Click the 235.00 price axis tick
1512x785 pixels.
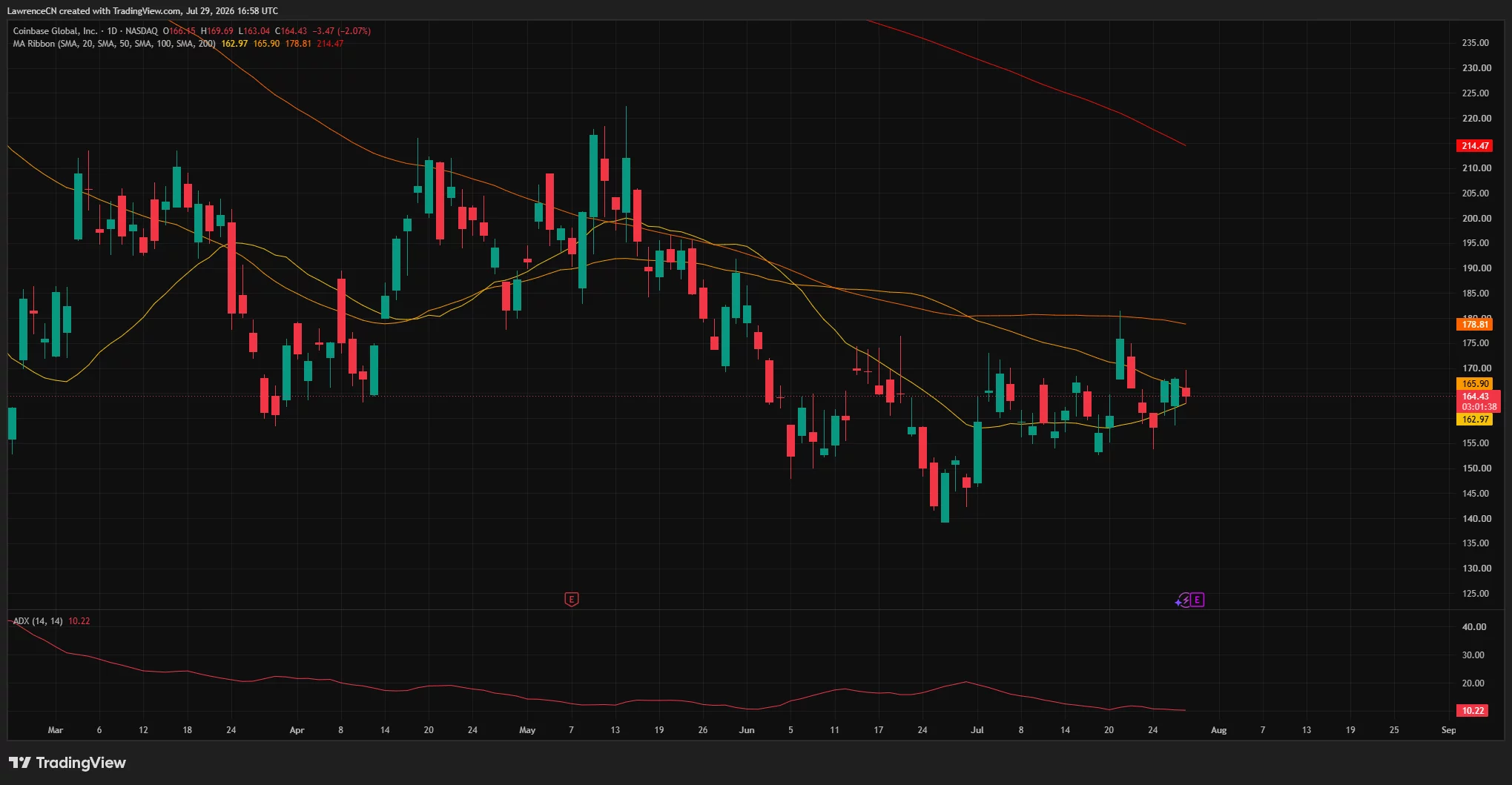(x=1476, y=43)
